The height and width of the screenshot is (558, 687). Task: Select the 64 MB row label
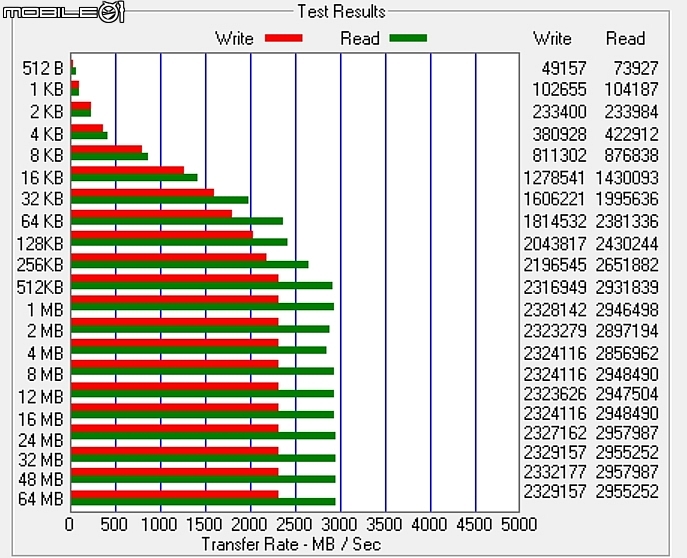tap(41, 499)
